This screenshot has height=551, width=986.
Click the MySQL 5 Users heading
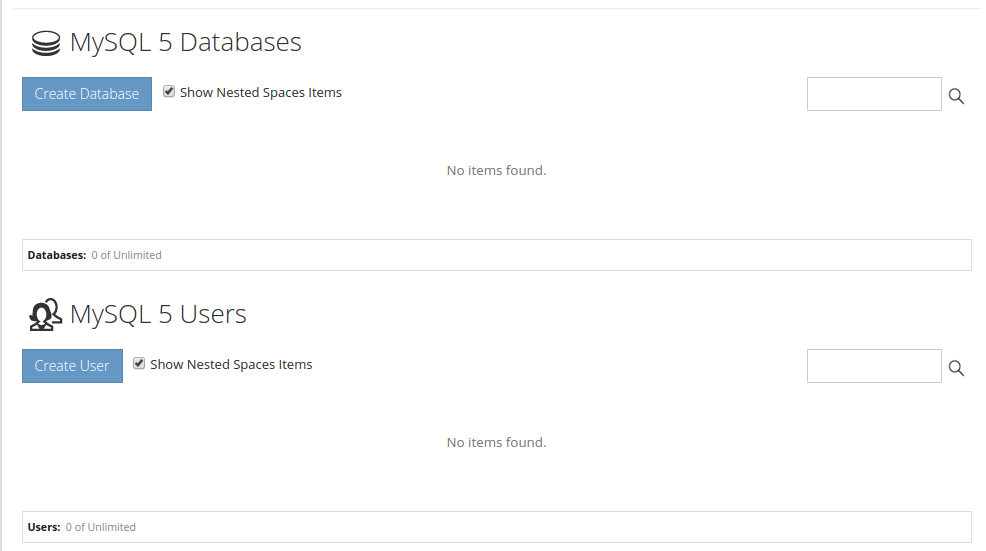[x=158, y=314]
